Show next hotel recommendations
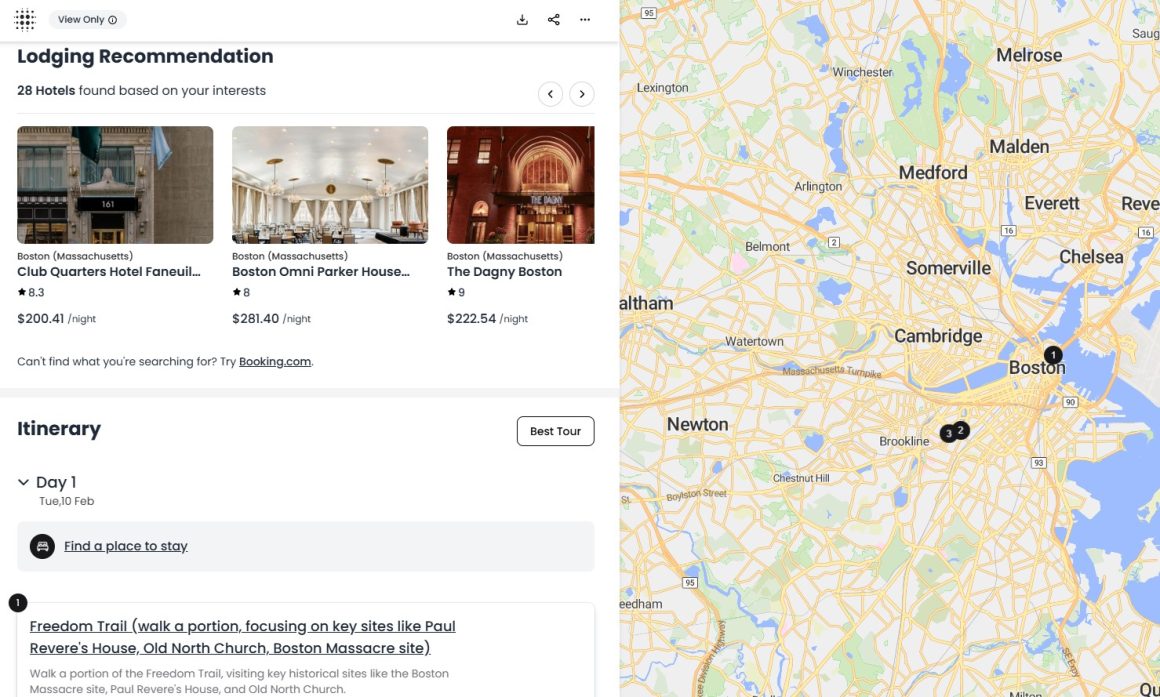 tap(581, 94)
